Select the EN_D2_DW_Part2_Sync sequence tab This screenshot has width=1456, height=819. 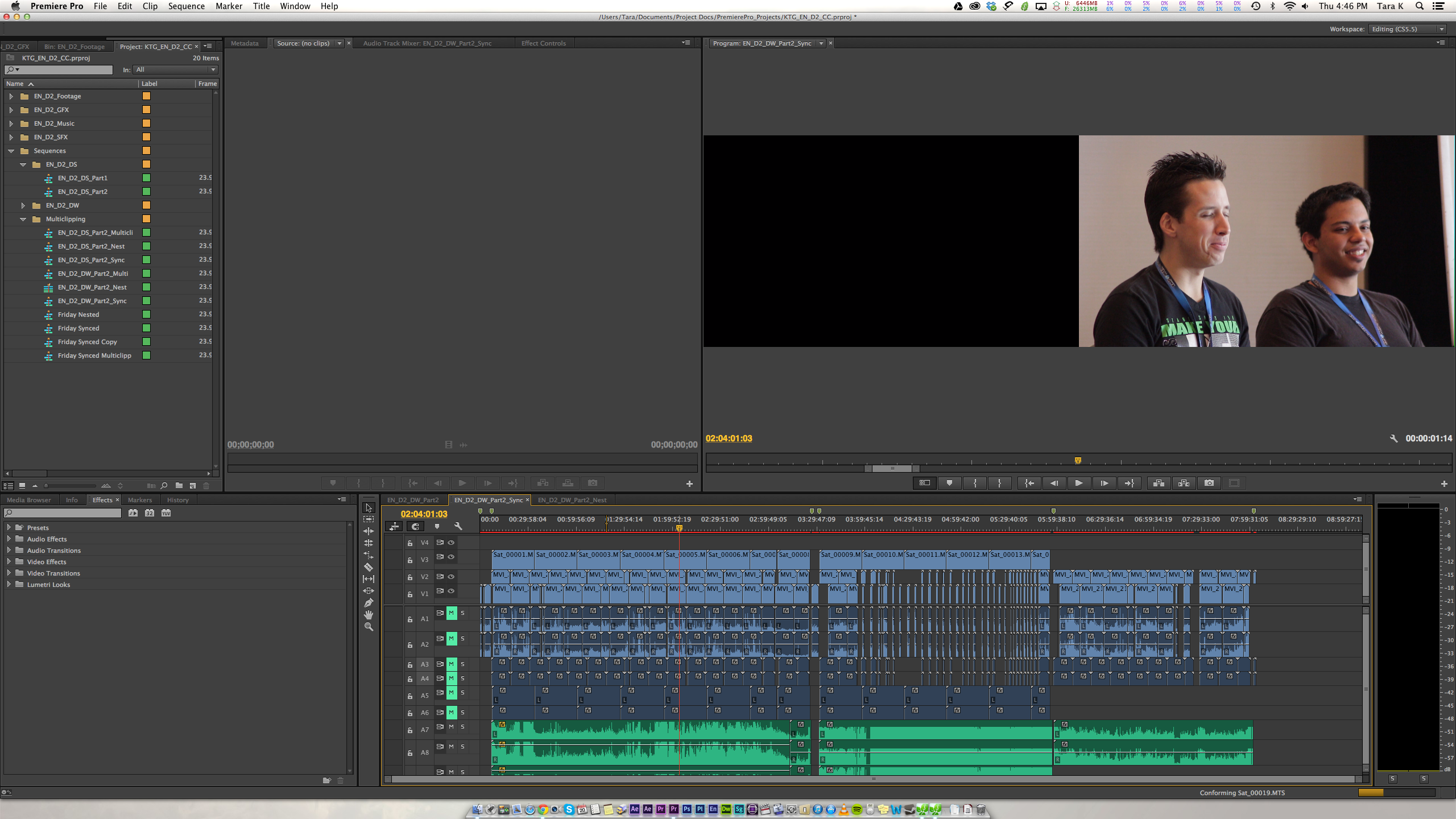pyautogui.click(x=490, y=499)
